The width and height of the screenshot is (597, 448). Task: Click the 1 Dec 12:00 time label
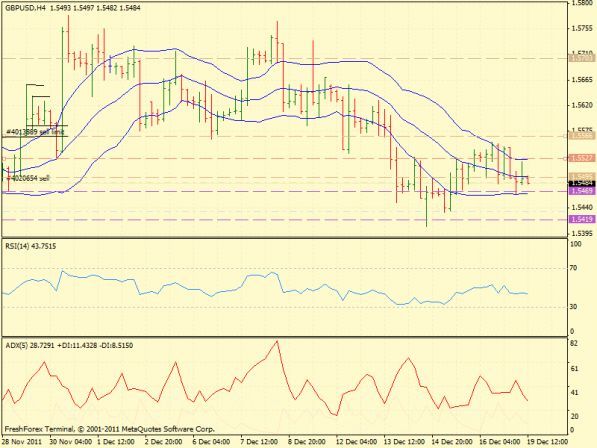pos(116,442)
